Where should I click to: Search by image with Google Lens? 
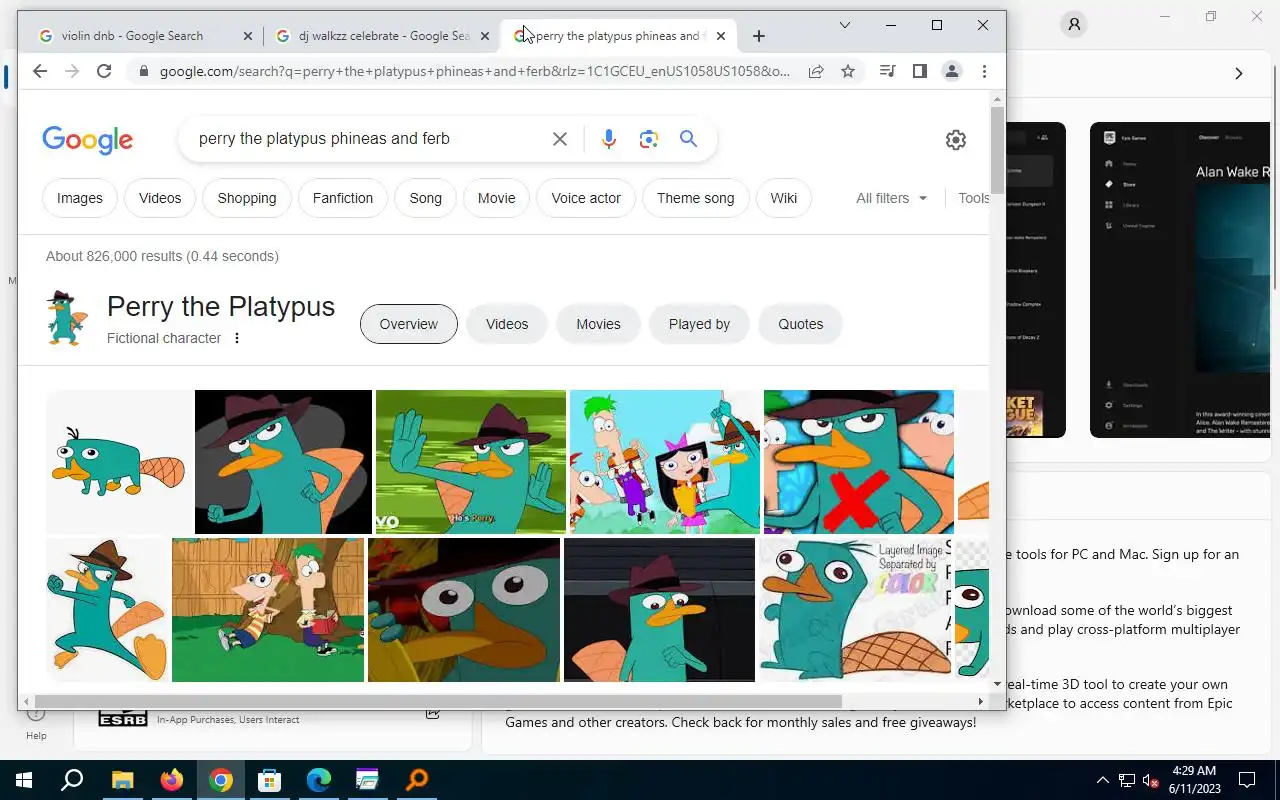coord(649,139)
